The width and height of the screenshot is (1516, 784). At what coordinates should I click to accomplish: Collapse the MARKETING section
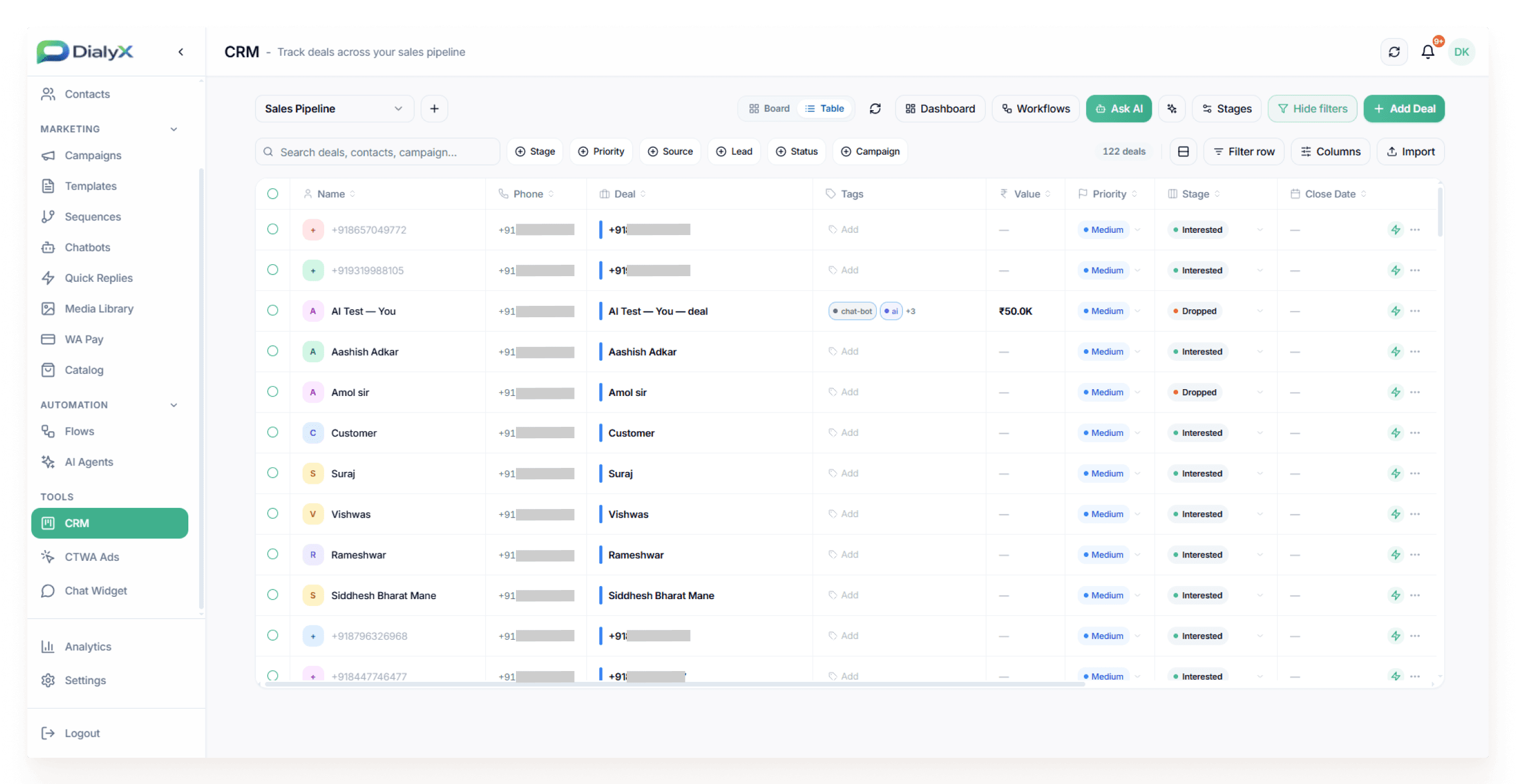pos(174,129)
